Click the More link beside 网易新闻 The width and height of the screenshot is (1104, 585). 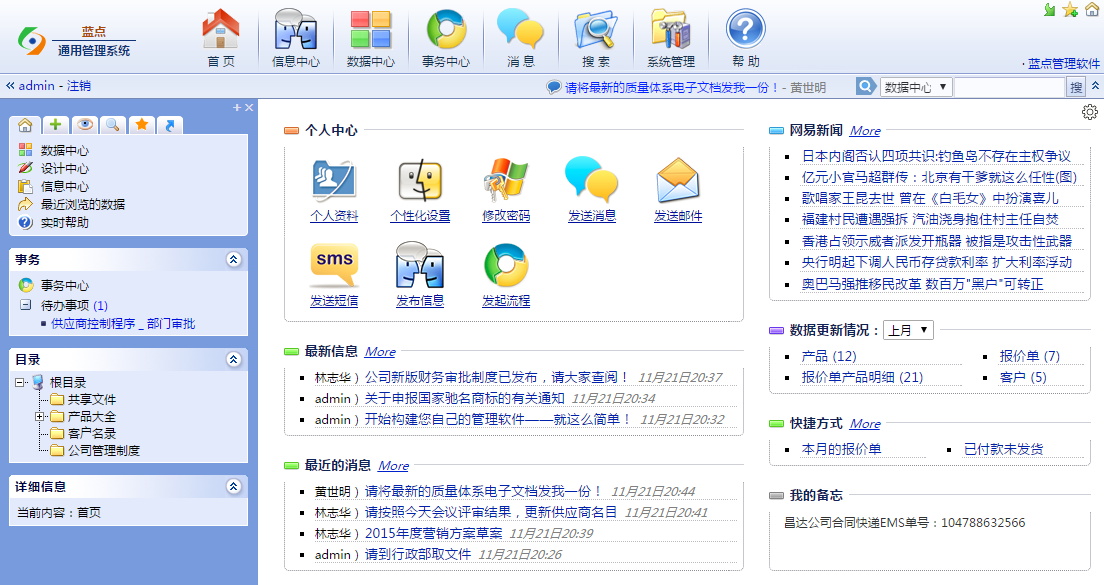click(x=865, y=131)
